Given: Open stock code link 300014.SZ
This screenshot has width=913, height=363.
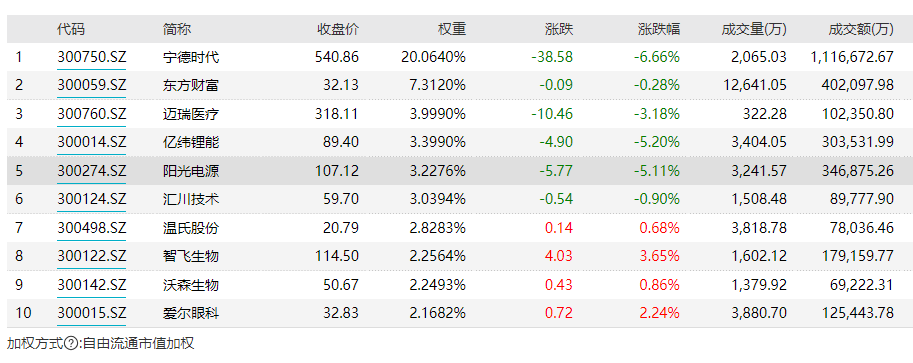Looking at the screenshot, I should pos(91,142).
